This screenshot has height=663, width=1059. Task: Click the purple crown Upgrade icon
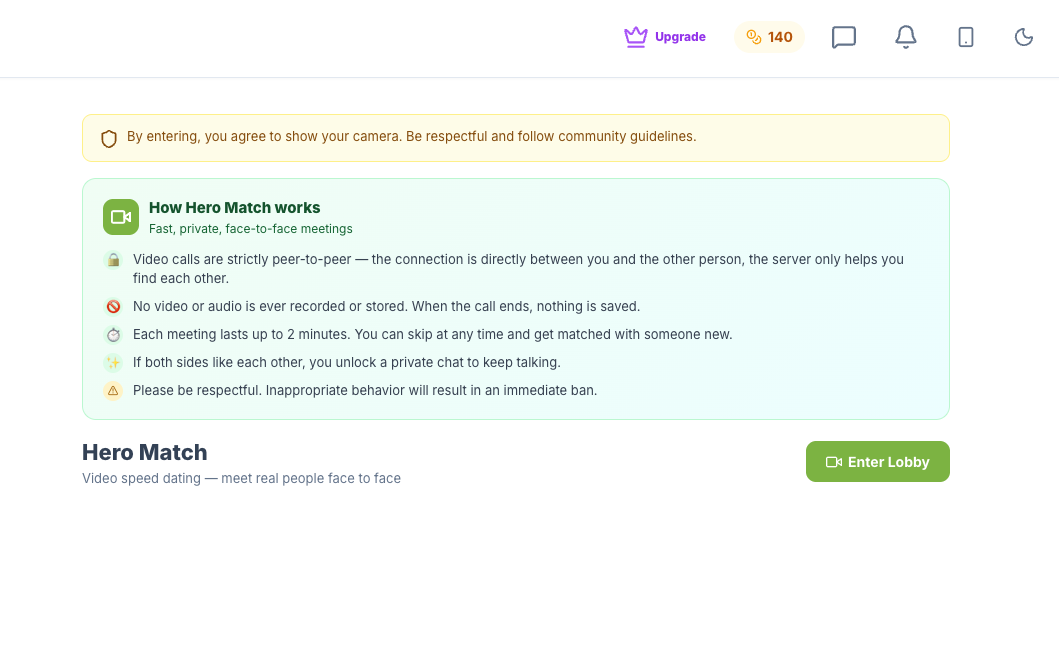(x=636, y=37)
